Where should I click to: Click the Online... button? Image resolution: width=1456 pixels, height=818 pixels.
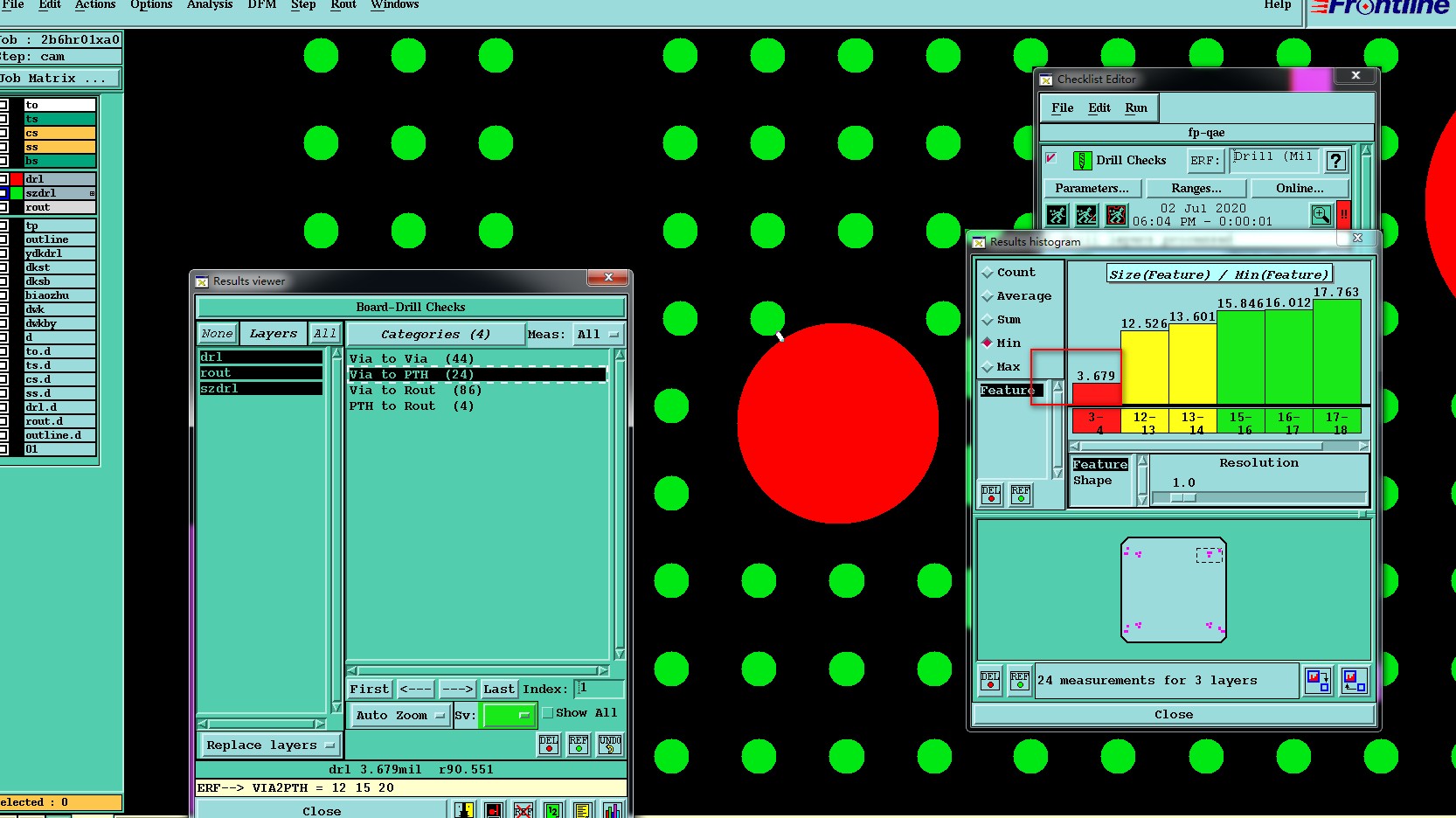(1300, 188)
